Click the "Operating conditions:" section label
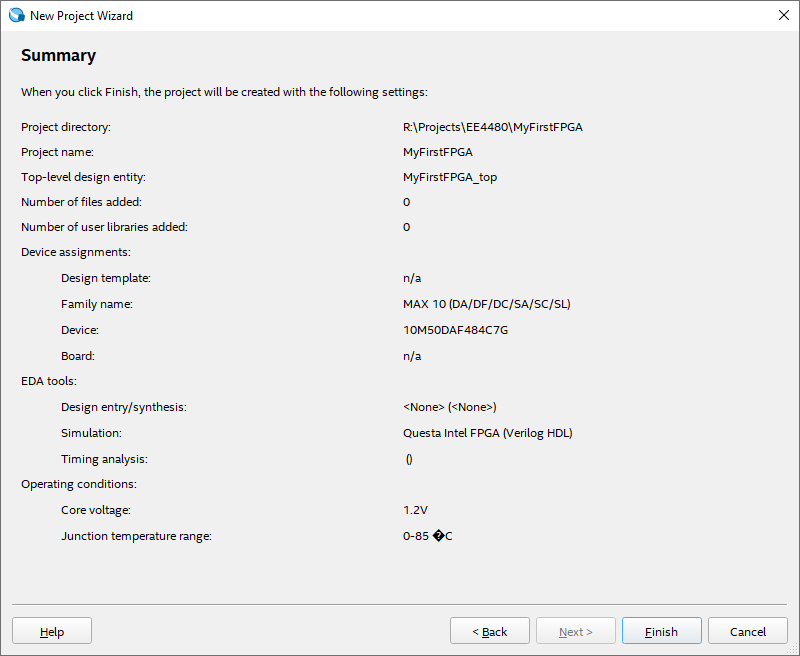Screen dimensions: 800x656 click(79, 484)
